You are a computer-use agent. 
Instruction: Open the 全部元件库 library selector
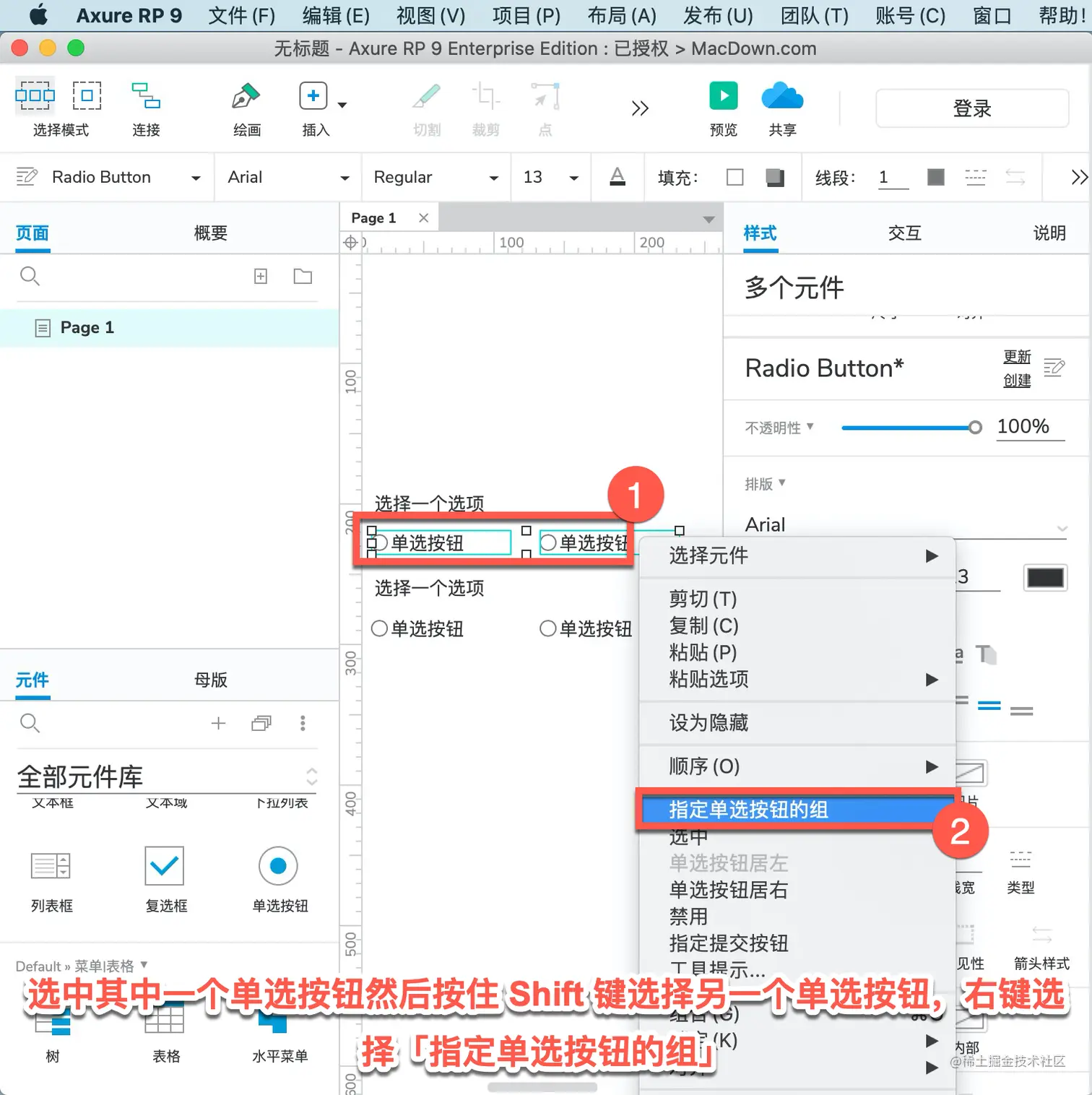tap(168, 776)
